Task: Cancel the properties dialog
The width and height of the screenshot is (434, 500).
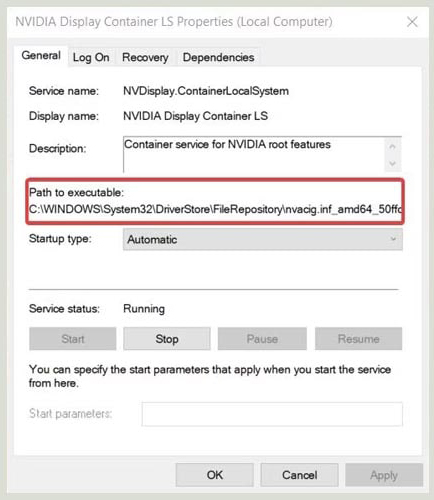Action: pos(299,475)
